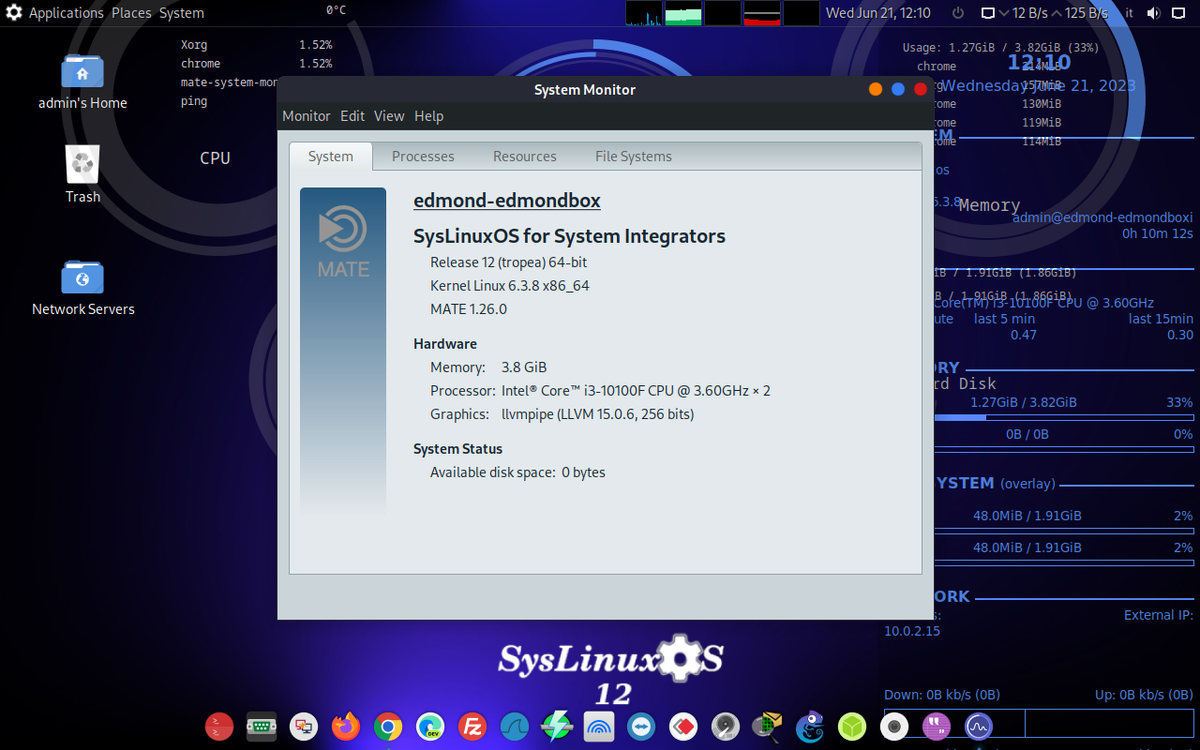The width and height of the screenshot is (1200, 750).
Task: Open the Trash desktop icon
Action: (x=83, y=174)
